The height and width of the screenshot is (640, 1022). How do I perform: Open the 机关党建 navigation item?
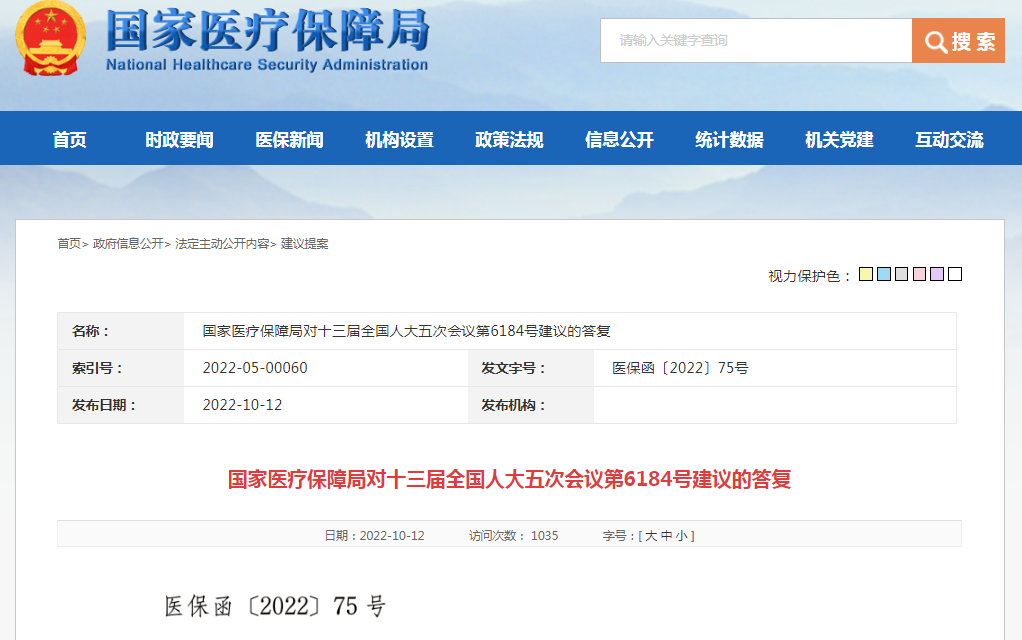coord(840,139)
